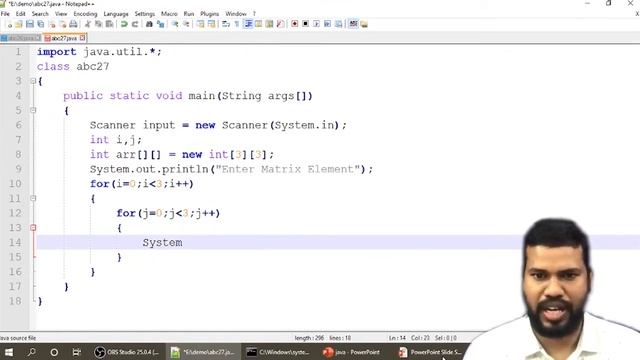Create a new file via toolbar icon

[9, 24]
